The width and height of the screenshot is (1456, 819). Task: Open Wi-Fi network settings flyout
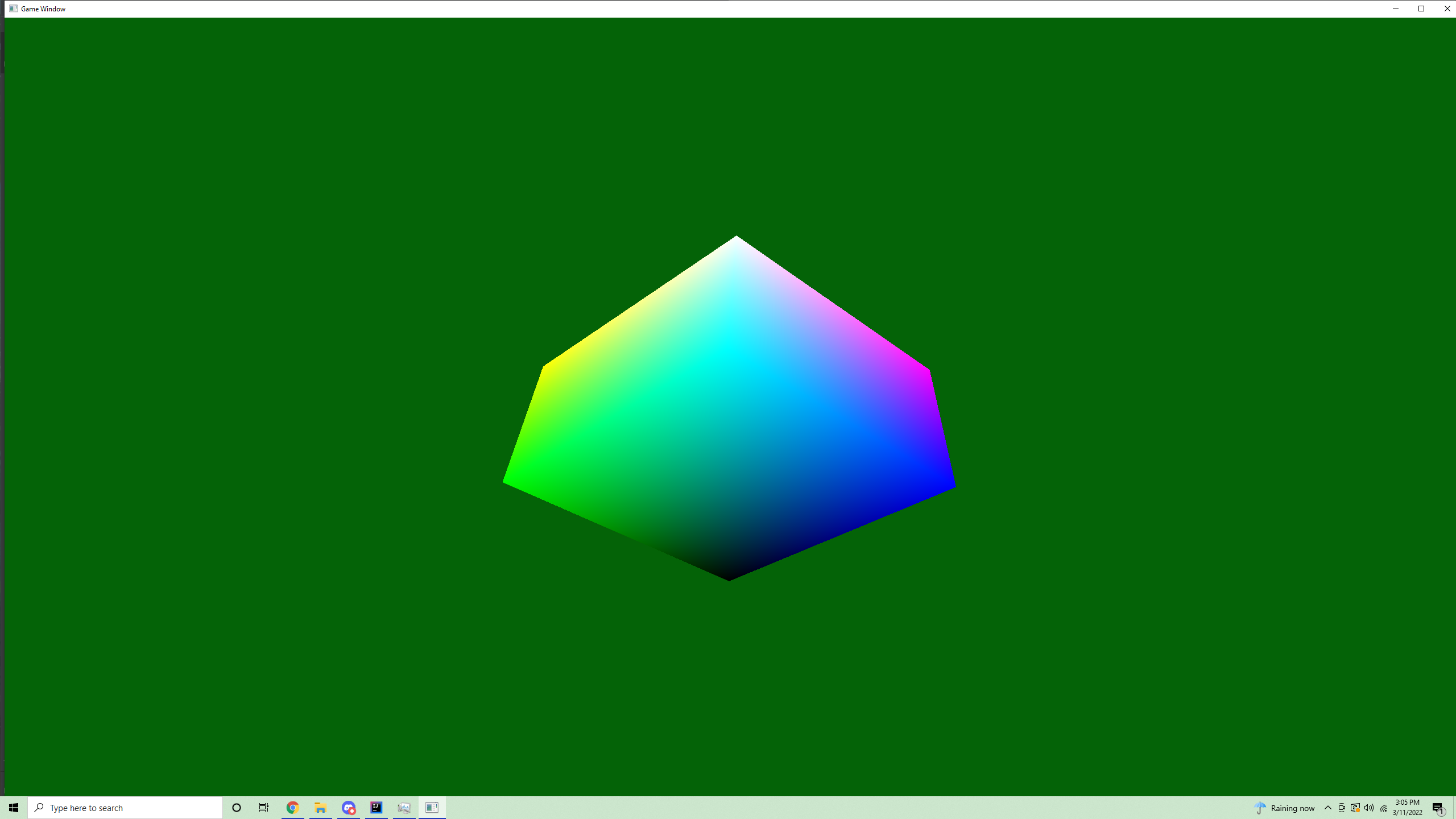point(1383,808)
